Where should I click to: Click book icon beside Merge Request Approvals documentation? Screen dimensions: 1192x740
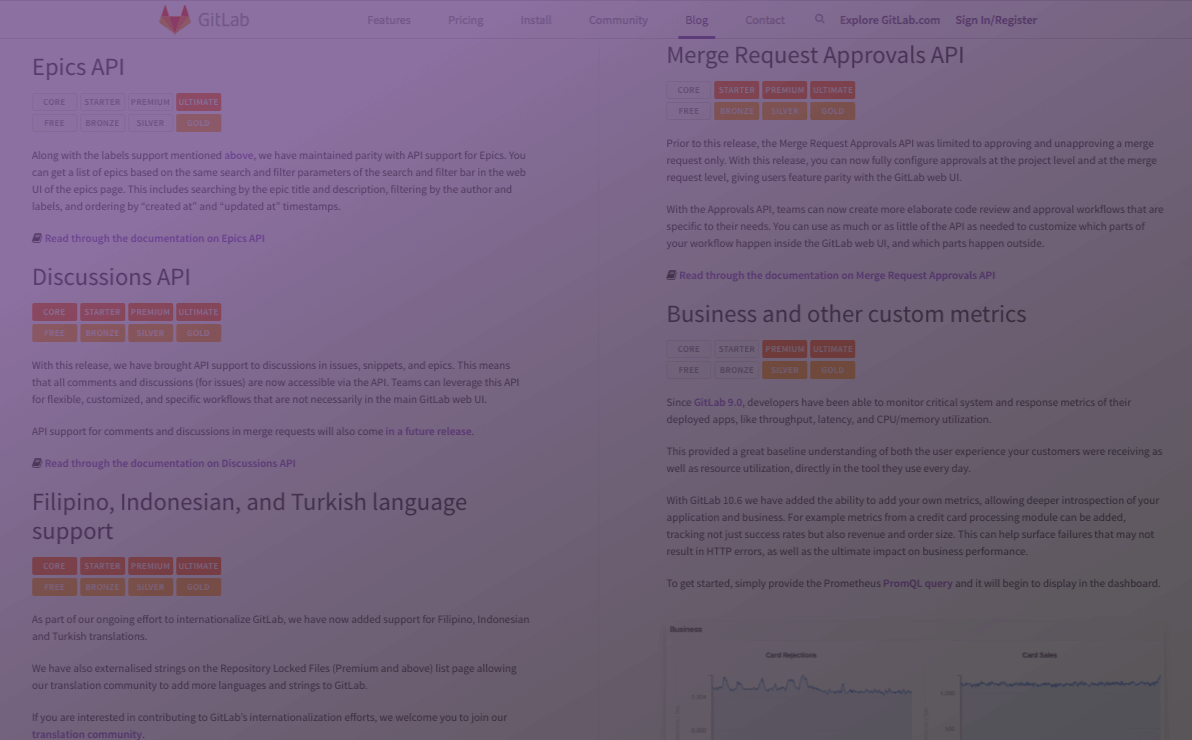pyautogui.click(x=671, y=275)
